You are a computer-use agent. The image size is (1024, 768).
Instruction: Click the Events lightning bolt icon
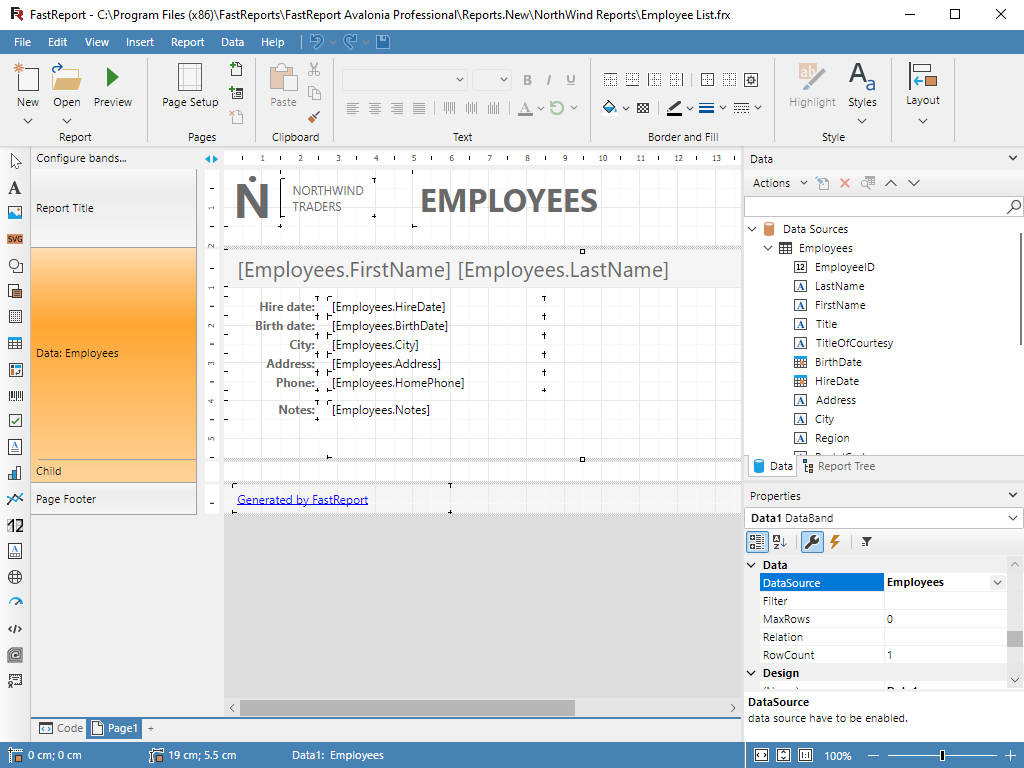tap(835, 542)
